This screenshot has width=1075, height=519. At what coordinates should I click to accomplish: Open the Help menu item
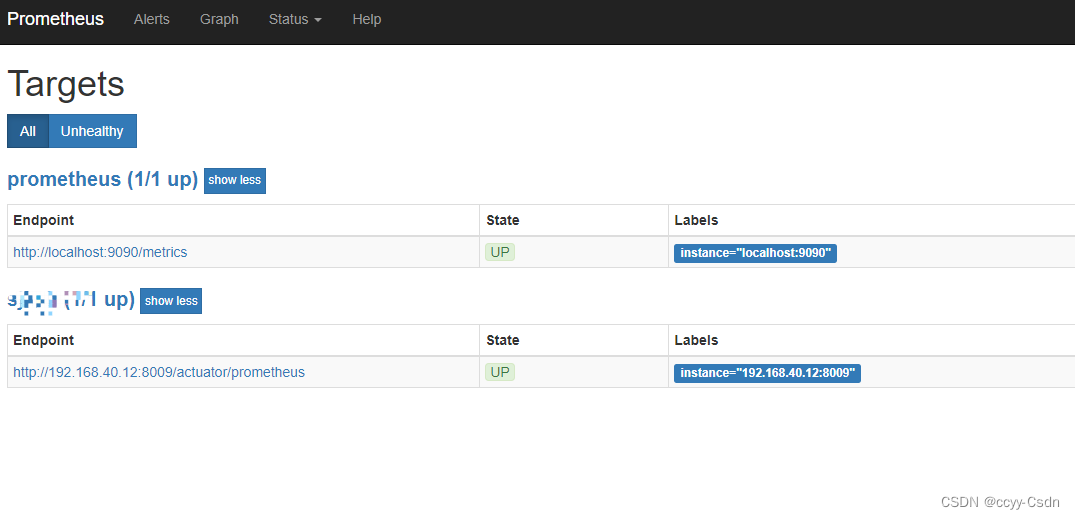coord(367,19)
